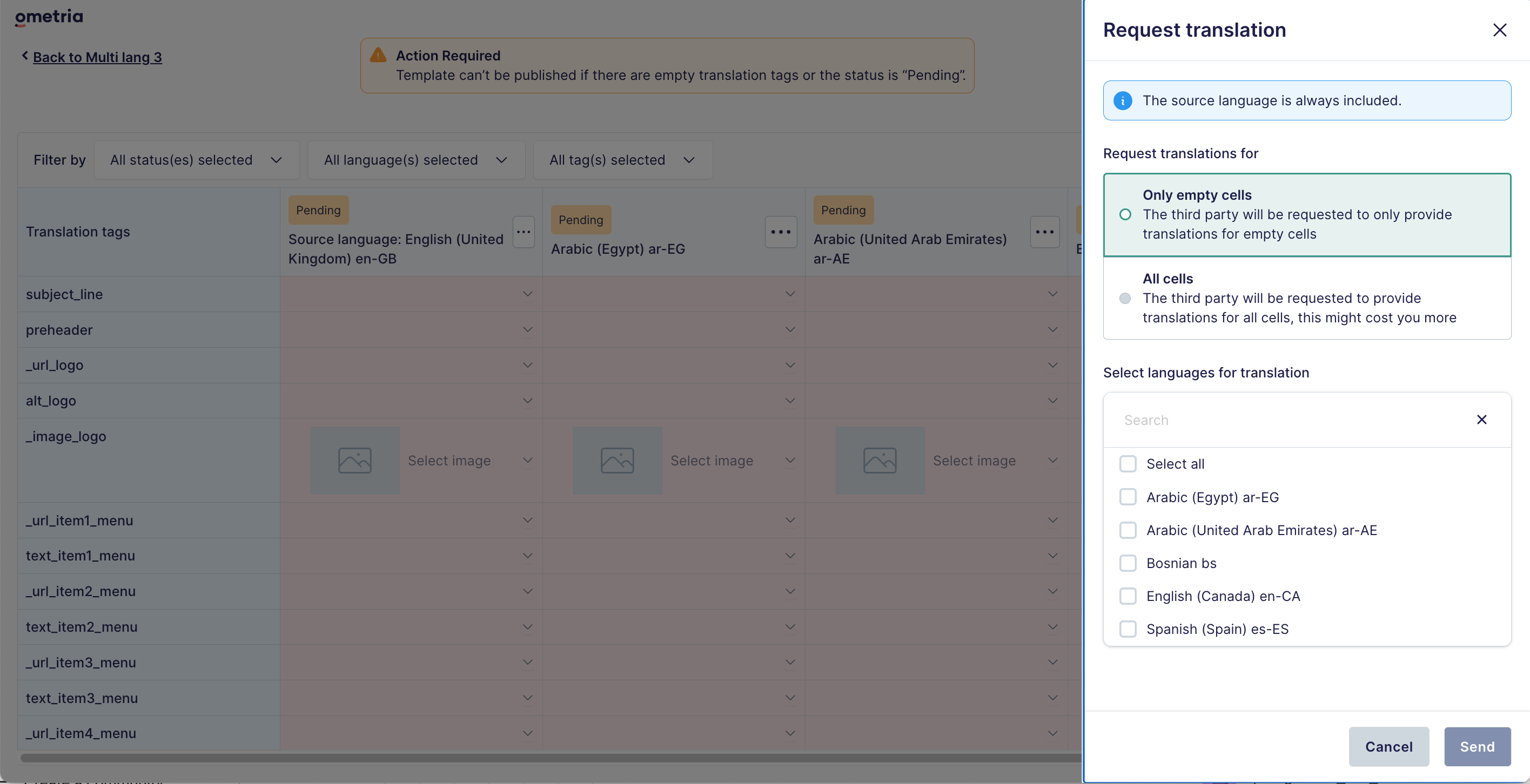Open Select image dropdown in English column

(x=527, y=461)
